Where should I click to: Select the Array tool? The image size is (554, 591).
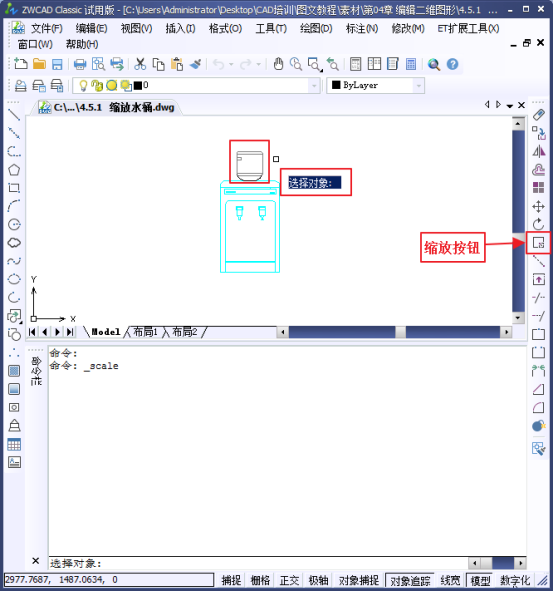[x=539, y=187]
